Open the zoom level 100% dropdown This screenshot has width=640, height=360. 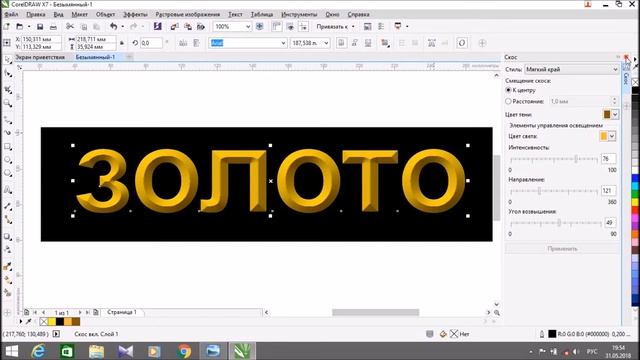point(248,27)
